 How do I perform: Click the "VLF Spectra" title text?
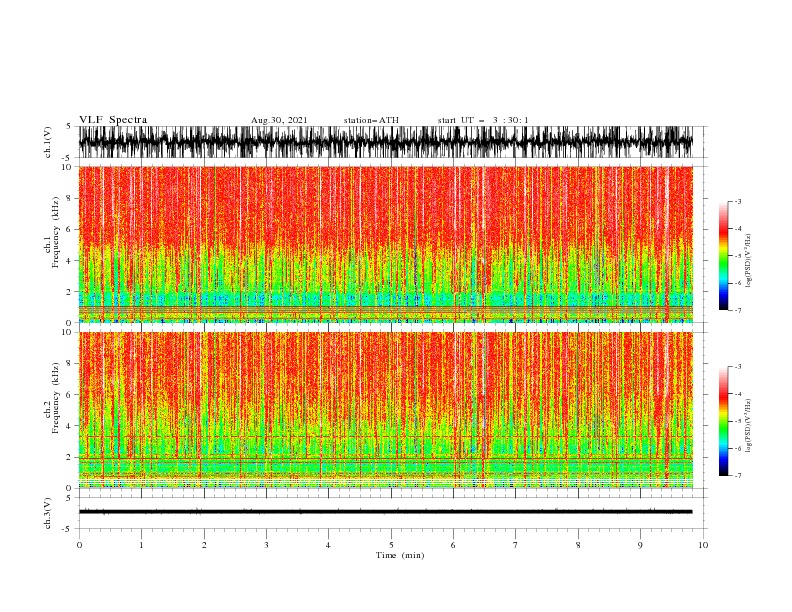point(113,120)
